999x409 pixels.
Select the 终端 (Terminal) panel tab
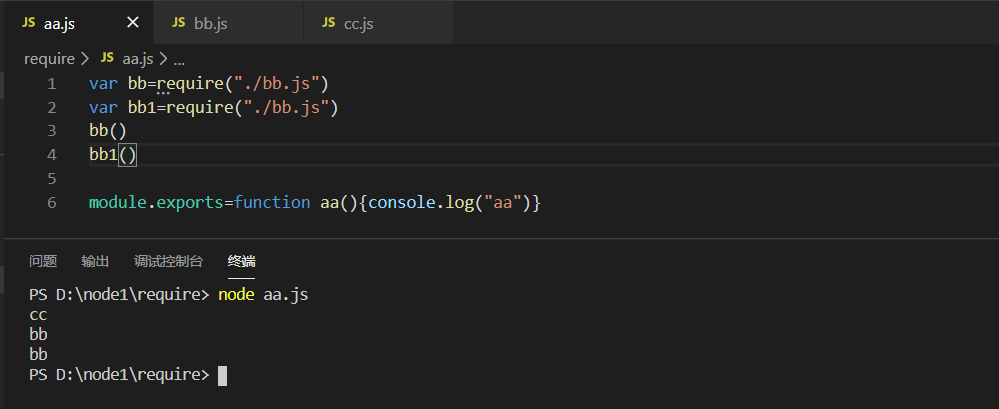pos(241,261)
